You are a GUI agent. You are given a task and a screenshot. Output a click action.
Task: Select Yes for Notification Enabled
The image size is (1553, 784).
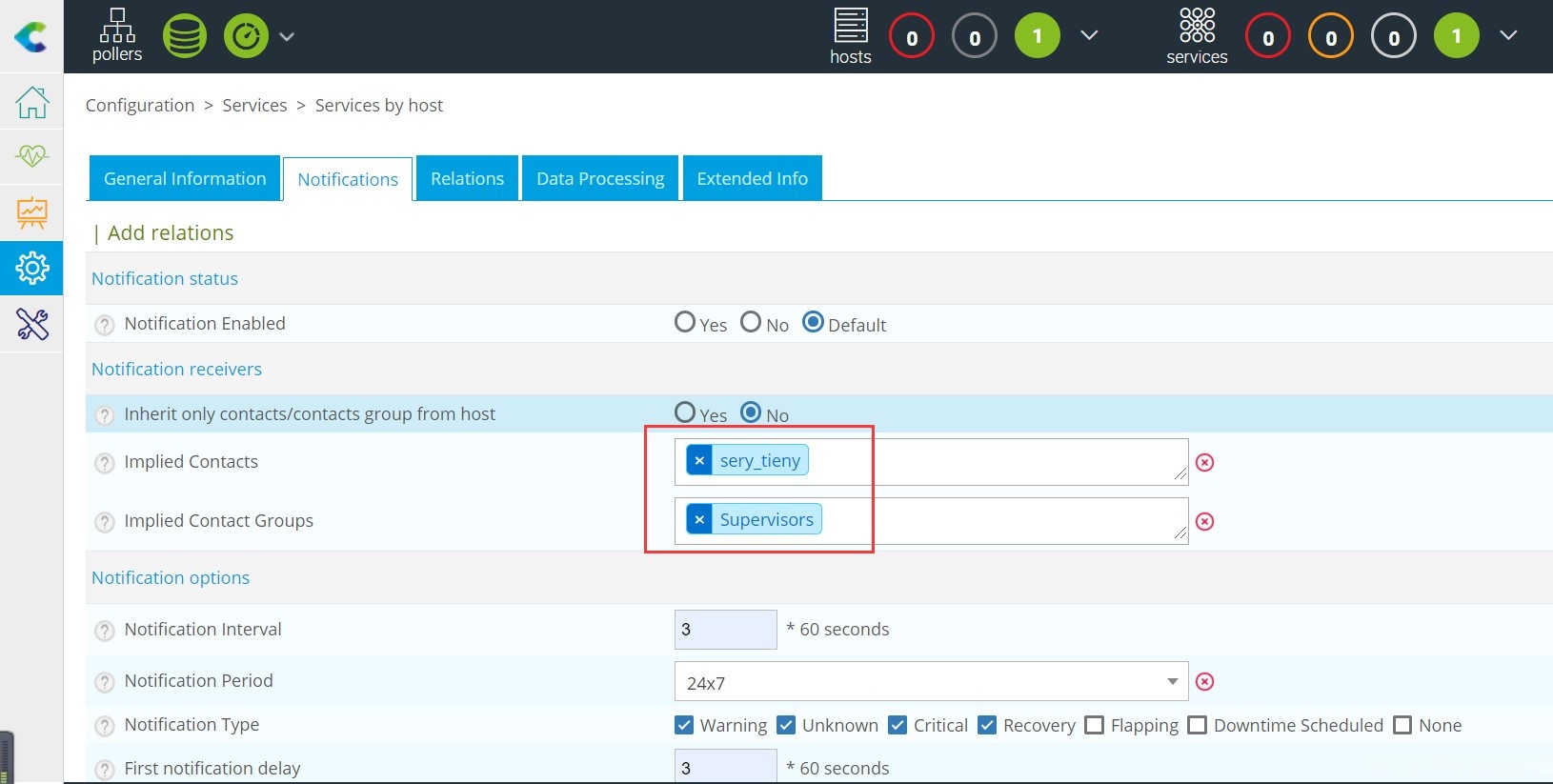[x=685, y=322]
